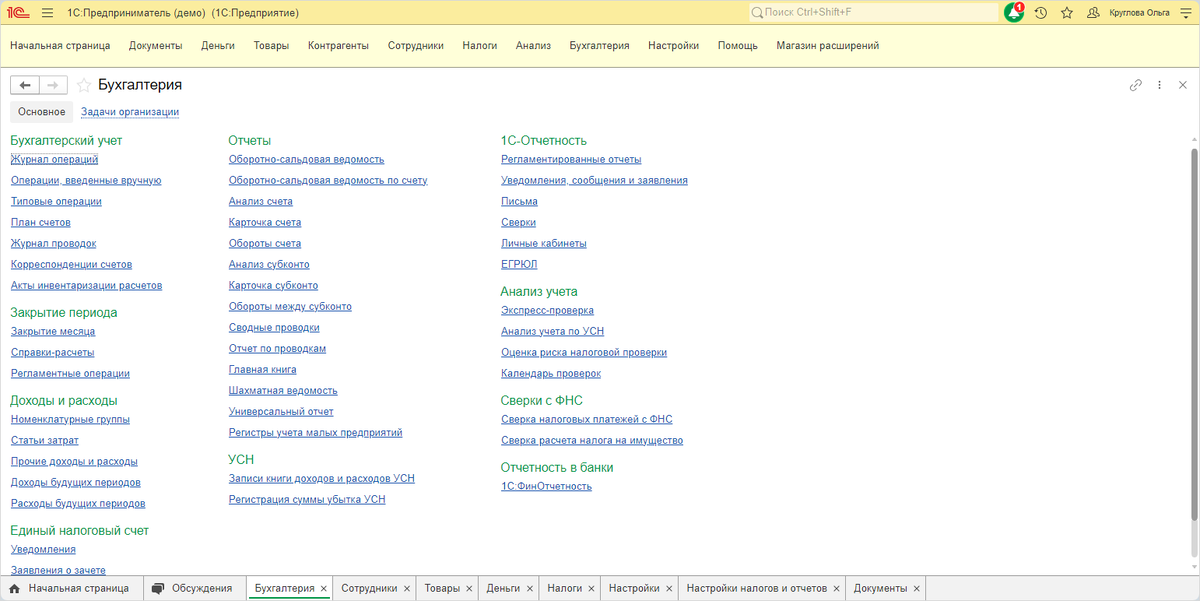
Task: Go back with the left arrow
Action: coord(25,86)
